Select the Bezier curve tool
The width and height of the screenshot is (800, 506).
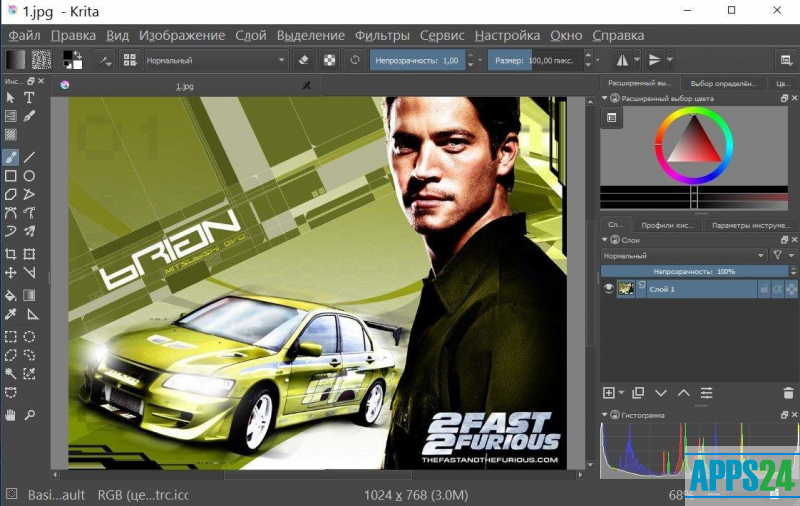tap(10, 213)
